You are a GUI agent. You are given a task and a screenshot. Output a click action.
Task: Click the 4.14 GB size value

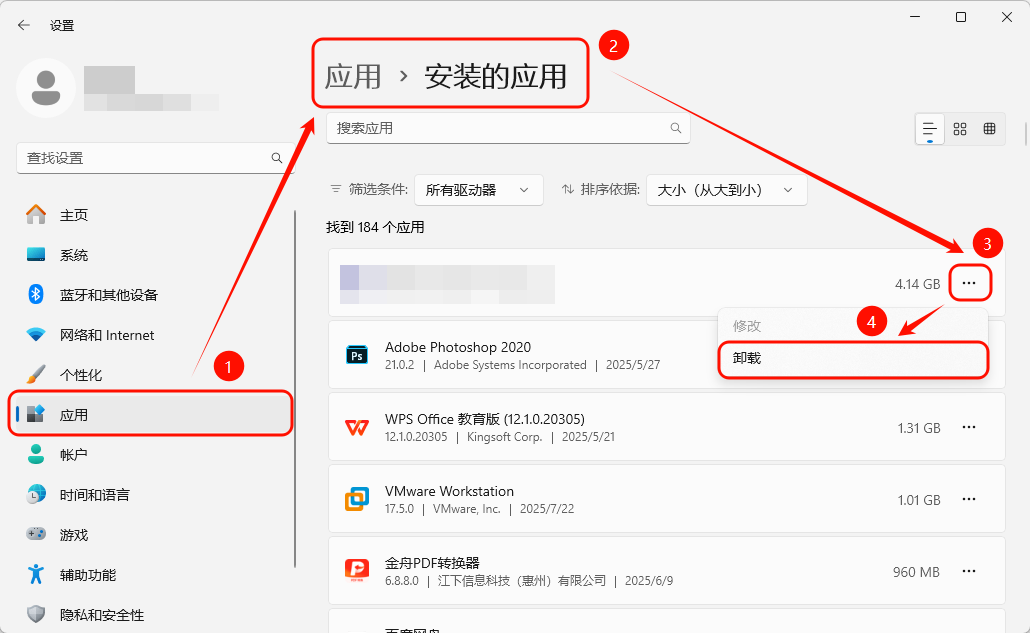point(918,284)
